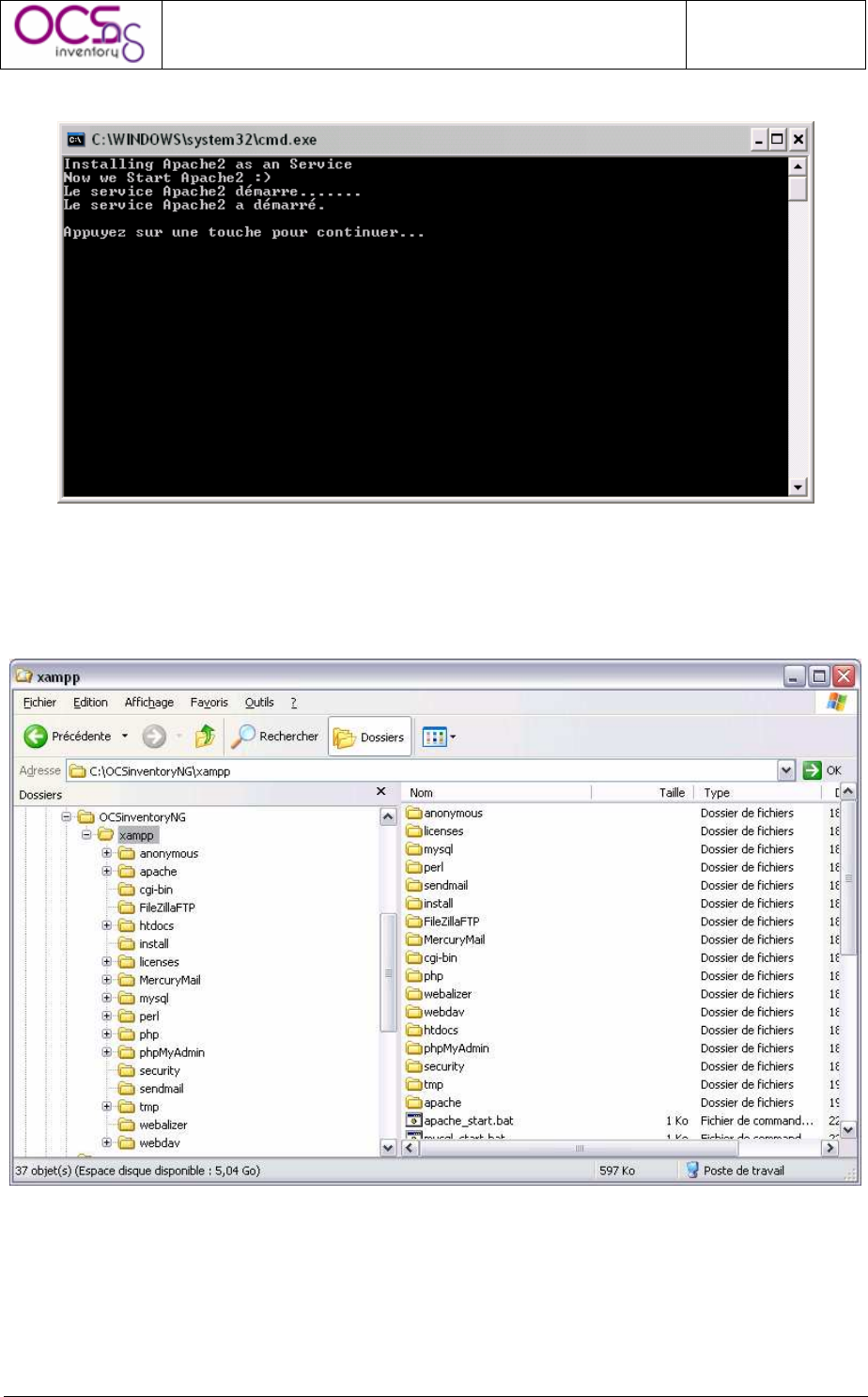Open the Outils menu

tap(259, 703)
